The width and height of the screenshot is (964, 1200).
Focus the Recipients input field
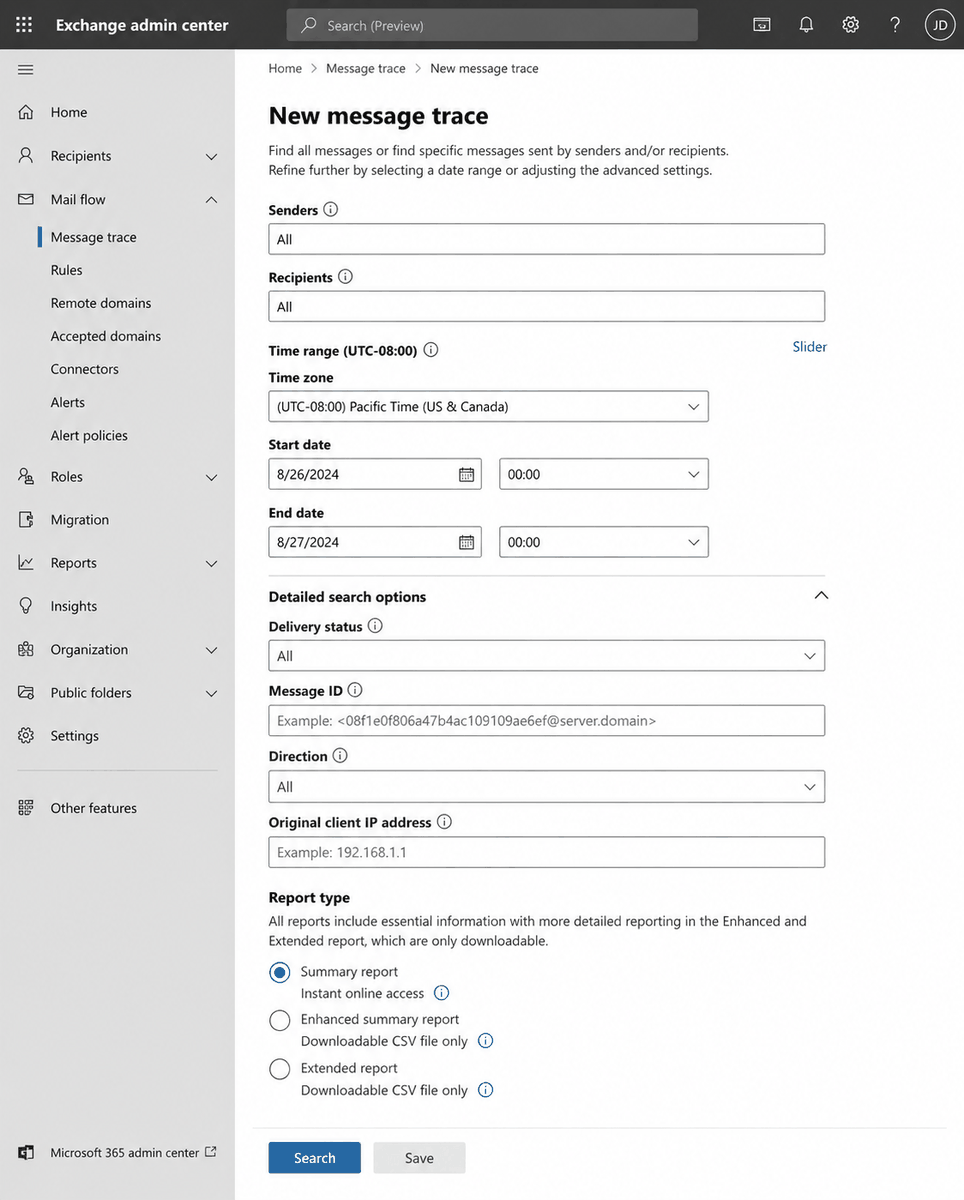(x=547, y=306)
